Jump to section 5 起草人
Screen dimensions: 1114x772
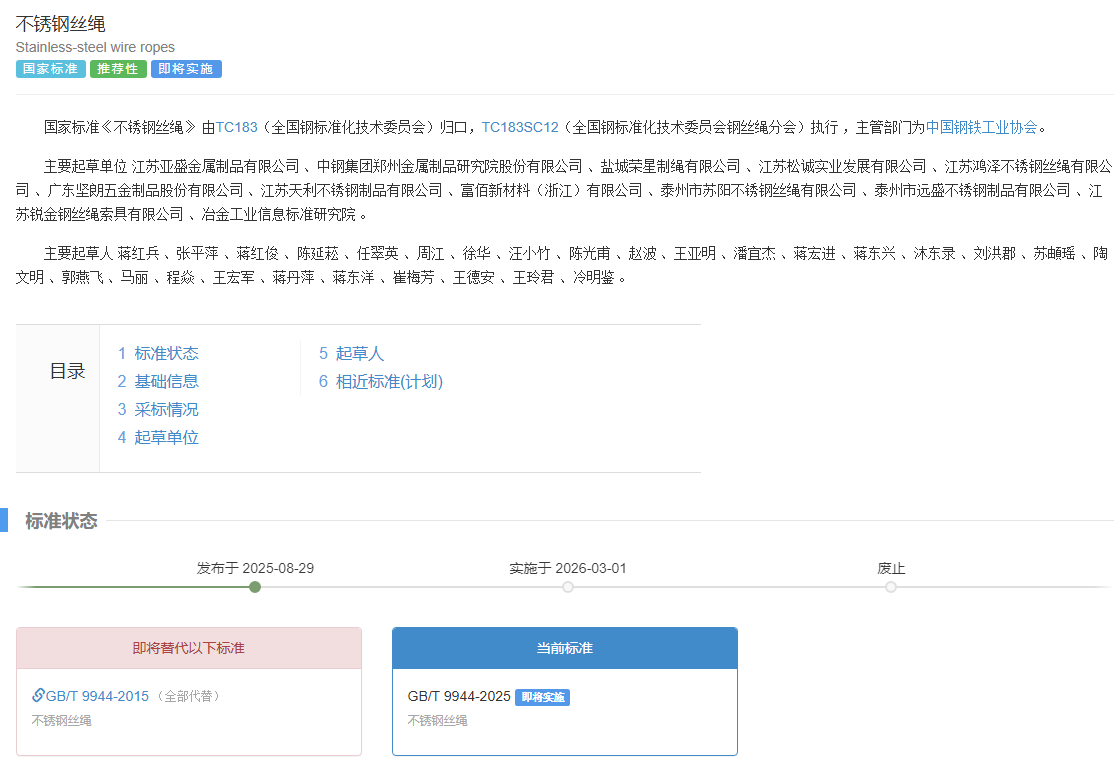[351, 353]
